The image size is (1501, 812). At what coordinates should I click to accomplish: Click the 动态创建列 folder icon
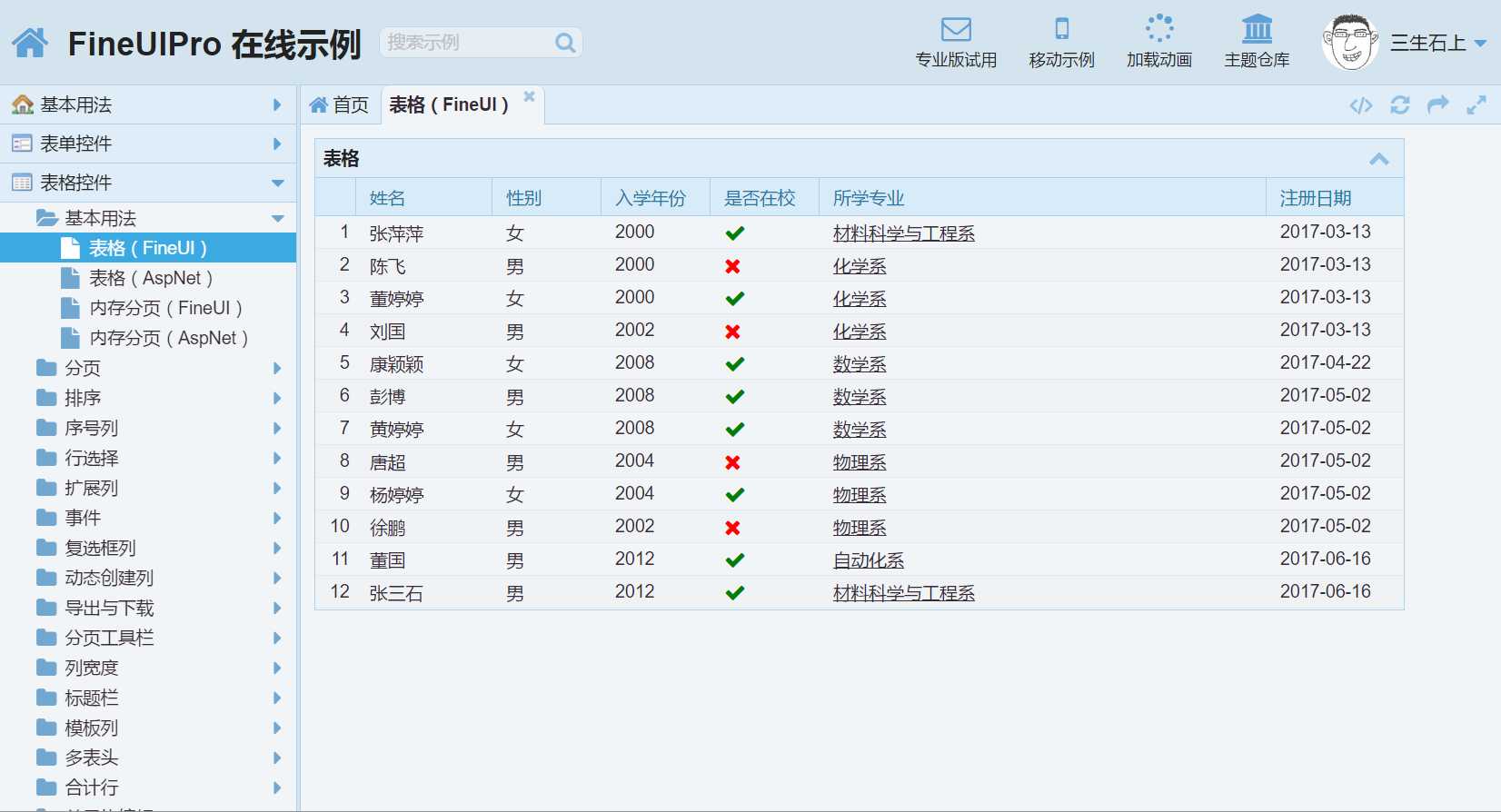46,578
